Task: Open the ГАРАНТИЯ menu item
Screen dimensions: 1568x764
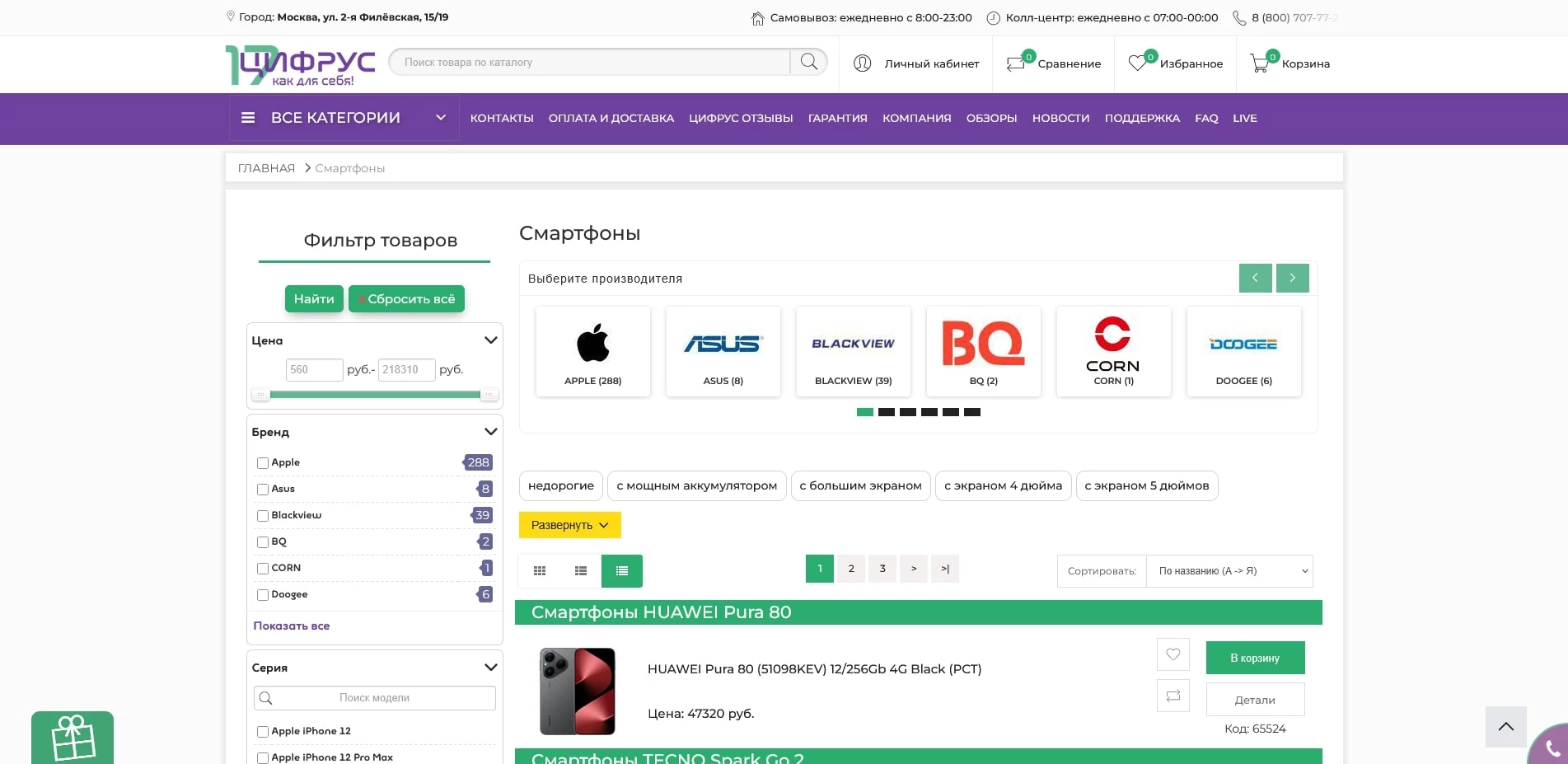Action: 837,118
